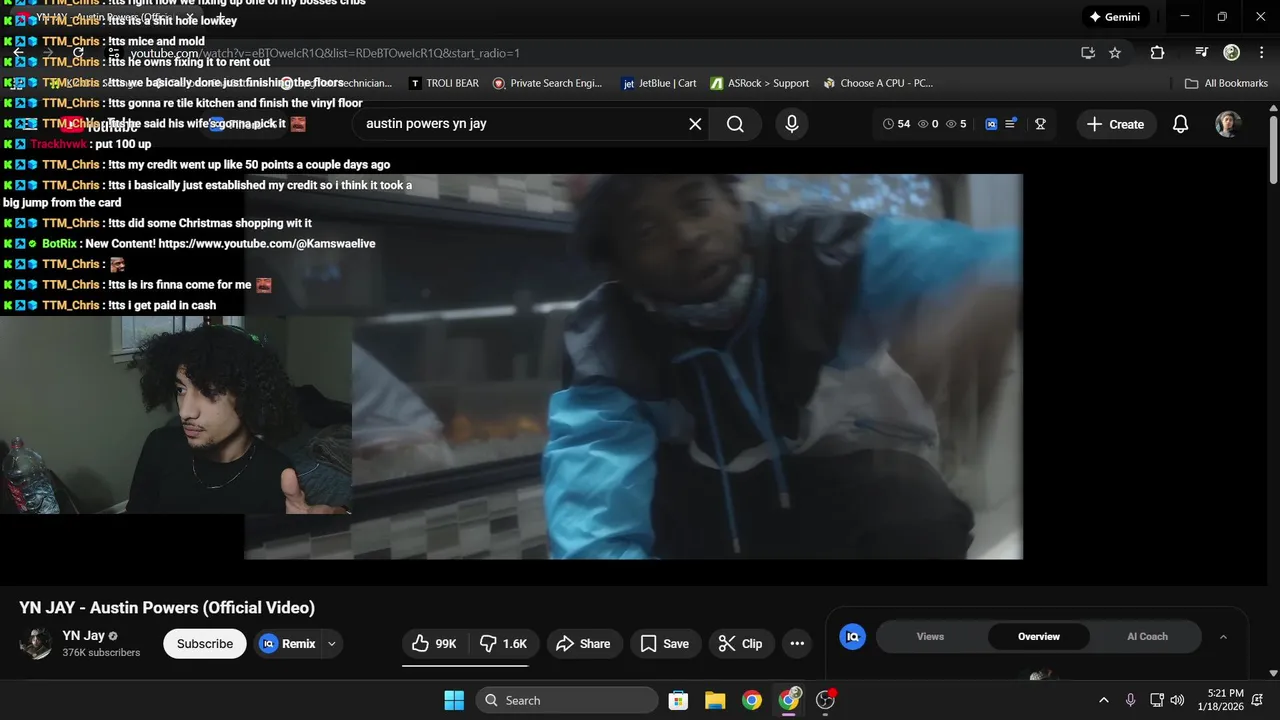The height and width of the screenshot is (720, 1280).
Task: Open YouTube account avatar menu
Action: 1228,124
